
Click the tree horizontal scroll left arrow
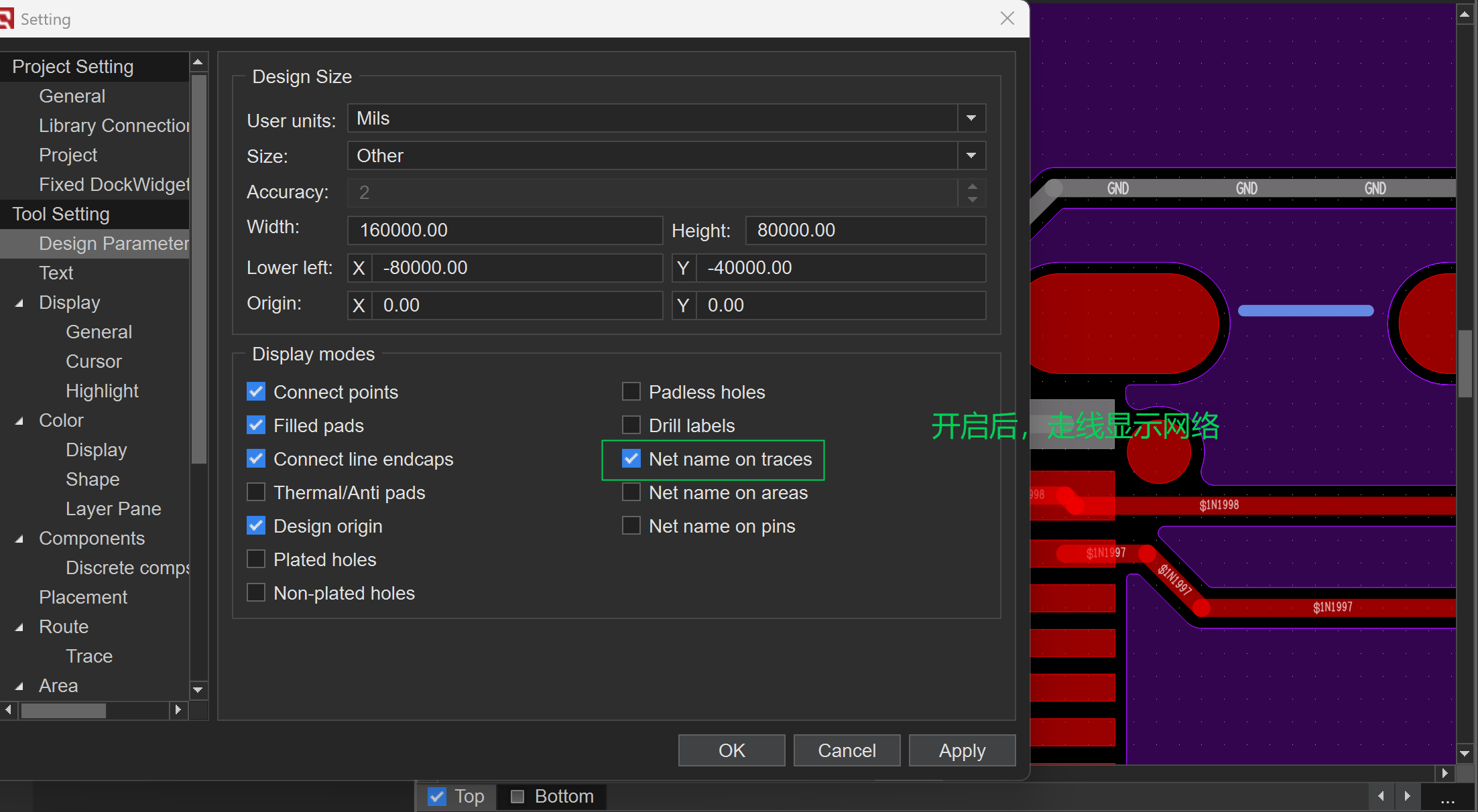click(8, 709)
